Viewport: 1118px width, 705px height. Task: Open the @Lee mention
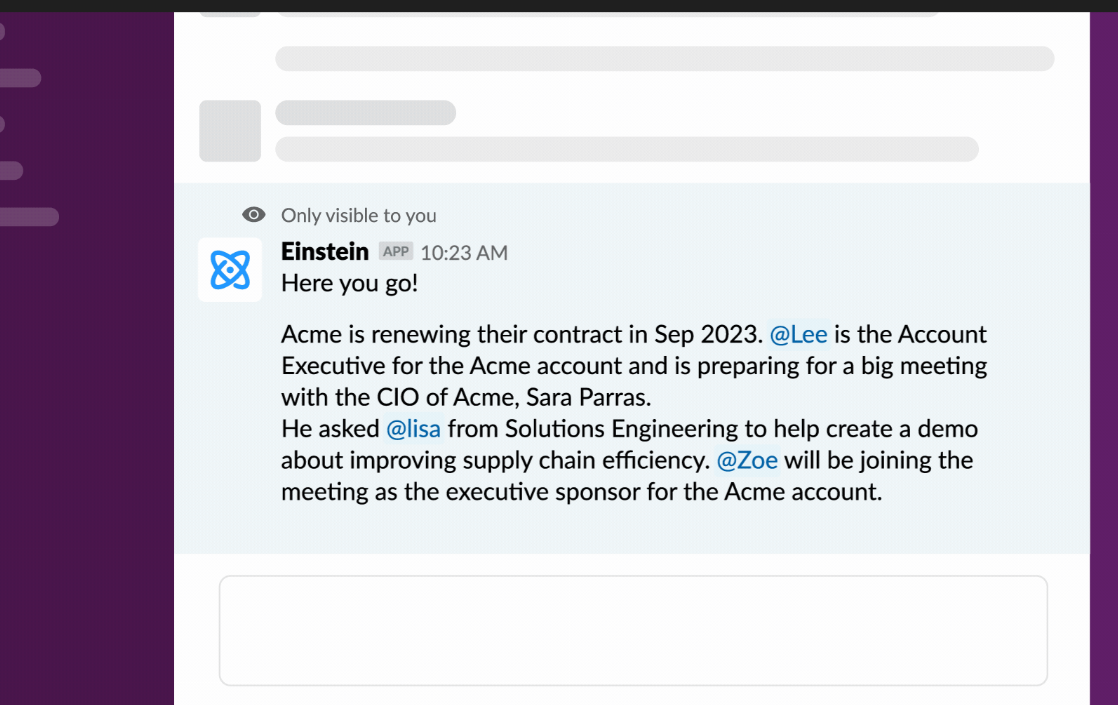tap(798, 334)
